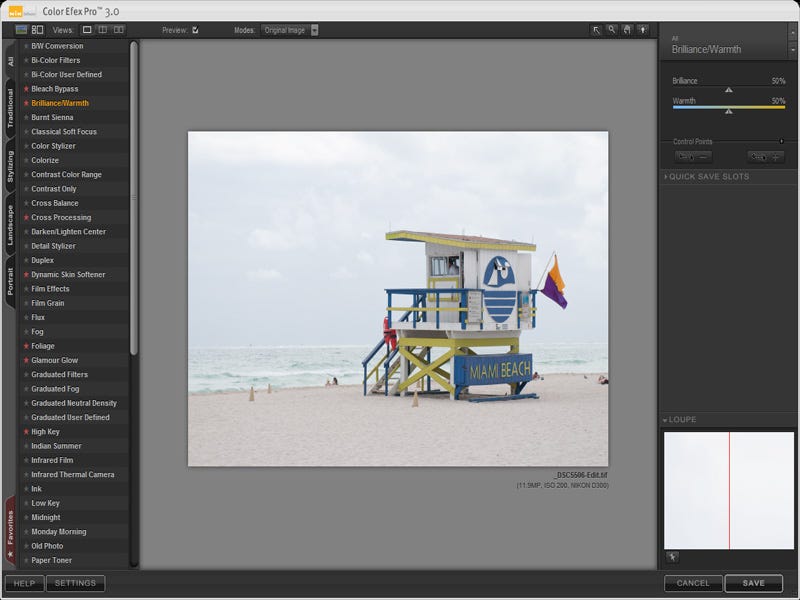800x600 pixels.
Task: Toggle favorite star for Dynamic Skin Softener
Action: click(x=26, y=274)
